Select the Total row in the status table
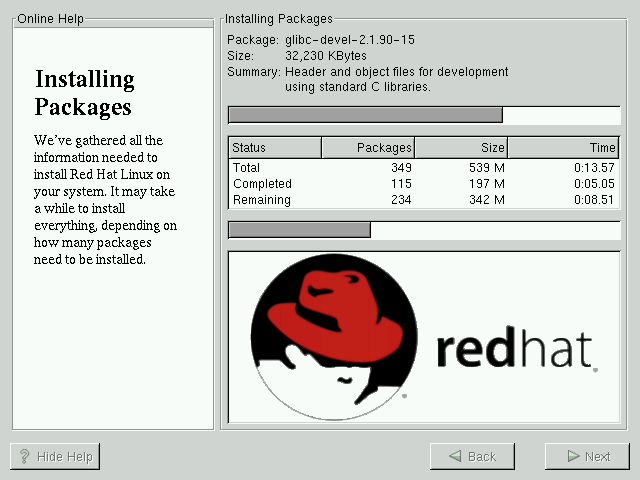640x480 pixels. pos(247,168)
